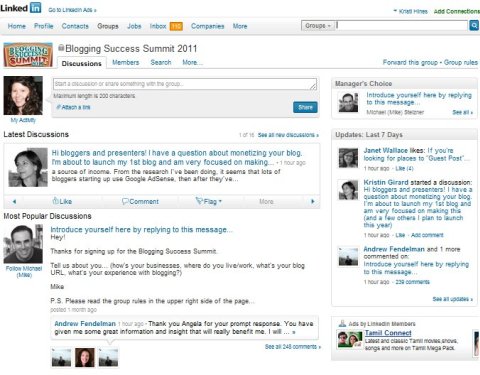Expand Andrew Fendelman's truncated comment with »
The image size is (480, 375).
tap(294, 332)
